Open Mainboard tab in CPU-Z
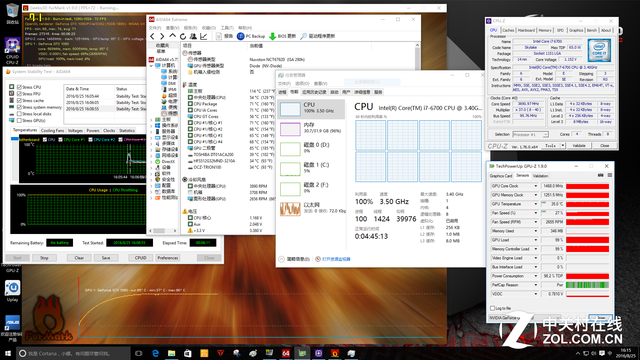This screenshot has width=640, height=360. coord(526,30)
